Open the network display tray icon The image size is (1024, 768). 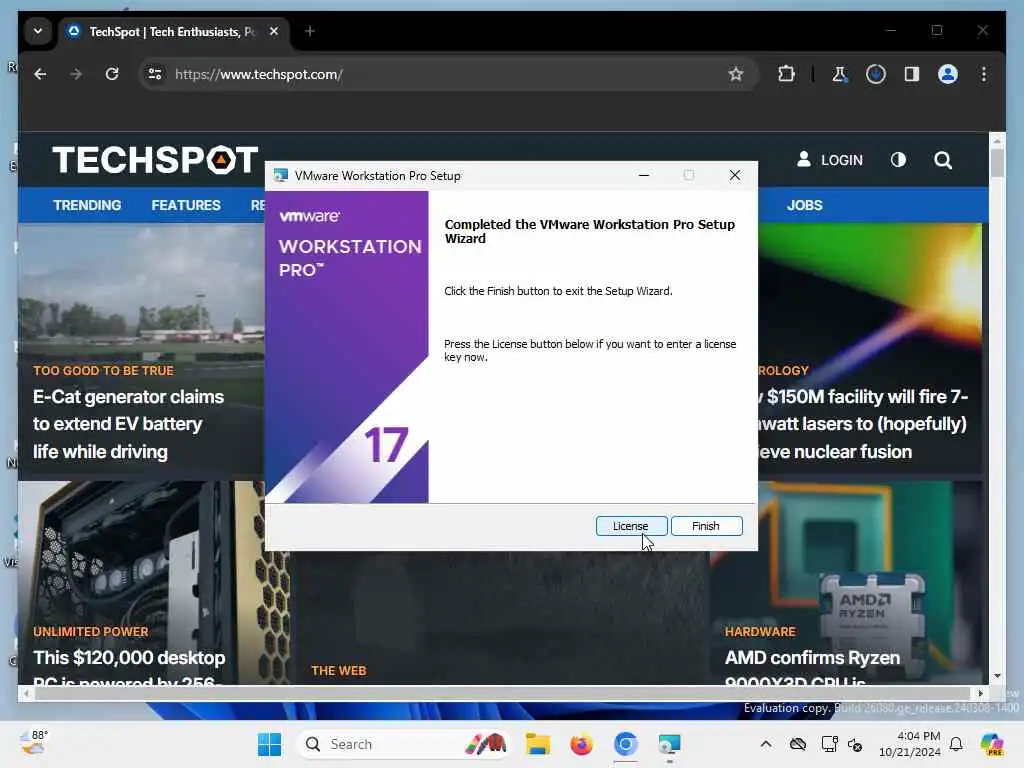coord(829,744)
